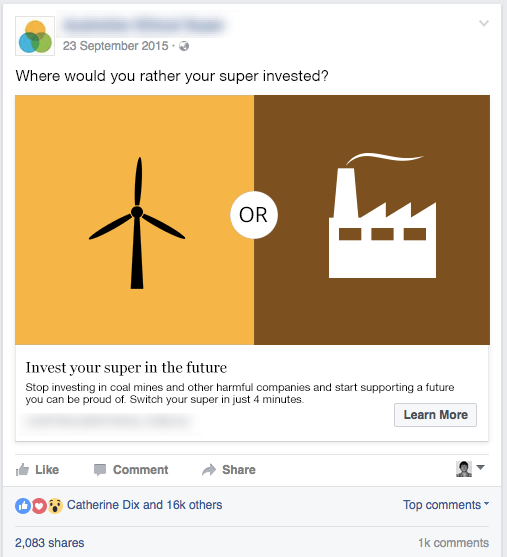This screenshot has width=507, height=557.
Task: Click the Learn More button
Action: click(x=435, y=415)
